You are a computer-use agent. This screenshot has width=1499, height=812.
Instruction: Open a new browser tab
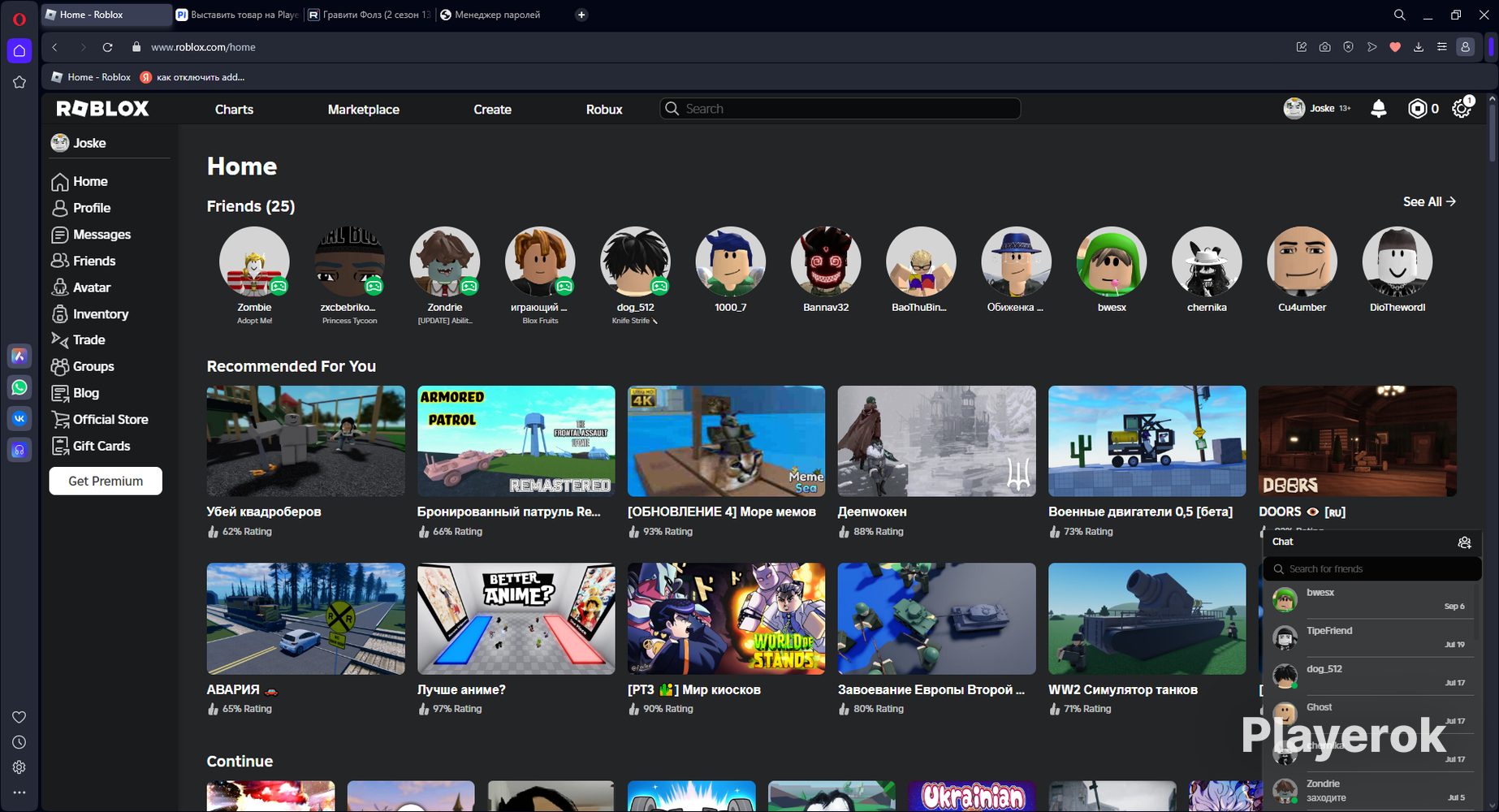pyautogui.click(x=581, y=15)
